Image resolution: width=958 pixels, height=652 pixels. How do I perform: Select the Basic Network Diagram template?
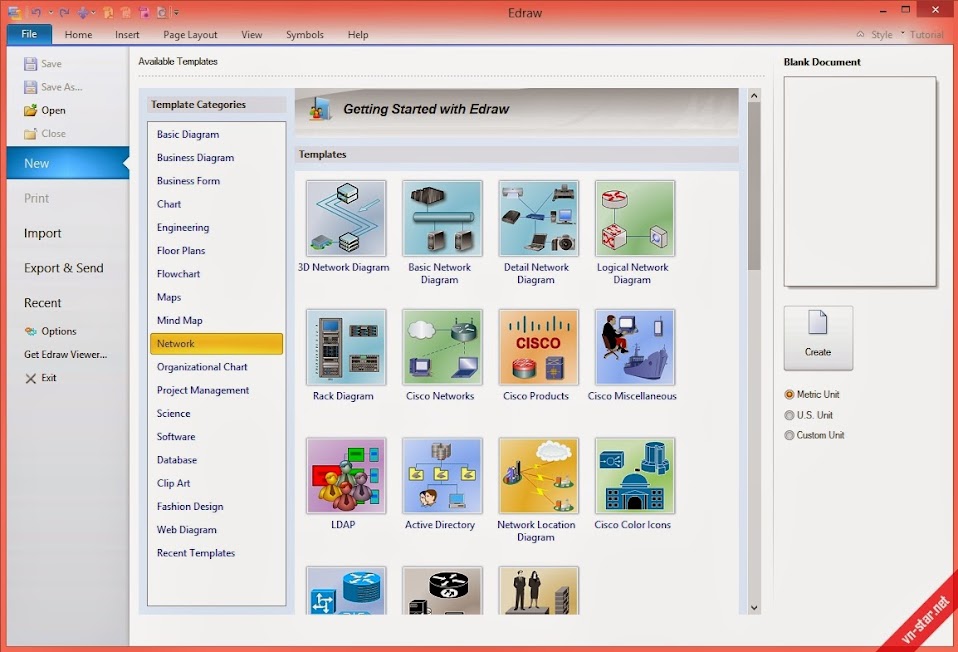pyautogui.click(x=442, y=218)
